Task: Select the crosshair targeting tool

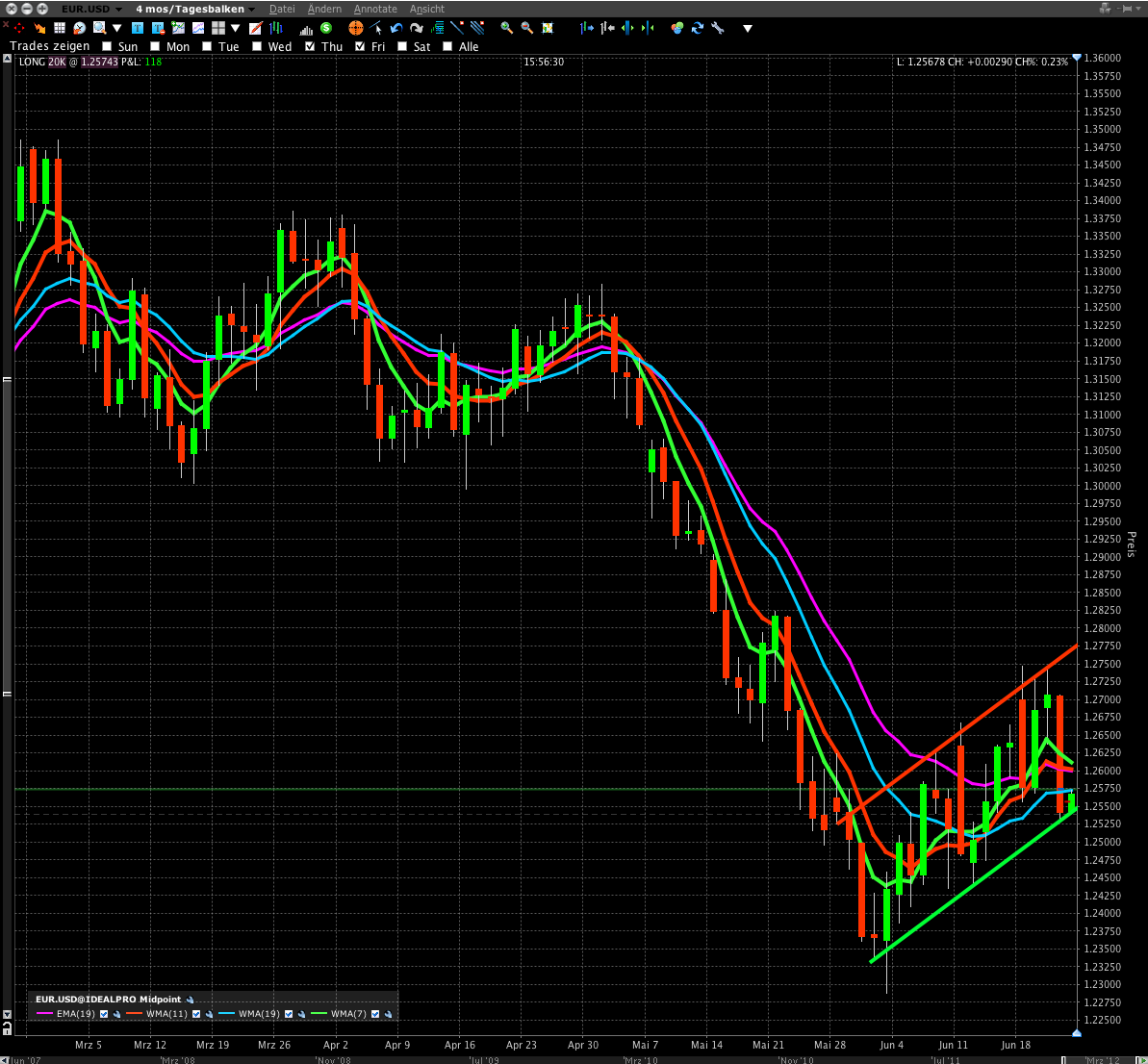Action: [355, 28]
